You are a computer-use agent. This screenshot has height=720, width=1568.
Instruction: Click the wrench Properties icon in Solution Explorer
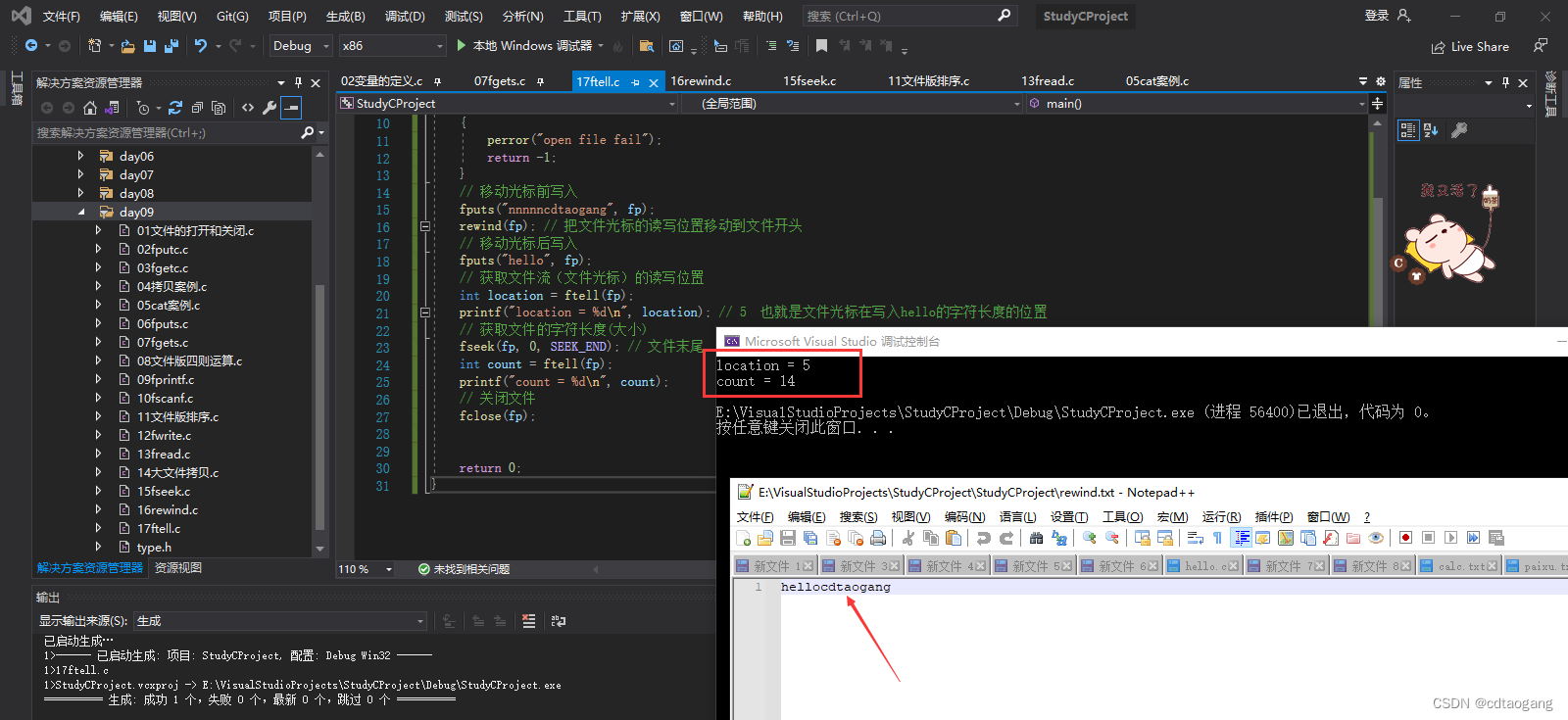tap(269, 108)
